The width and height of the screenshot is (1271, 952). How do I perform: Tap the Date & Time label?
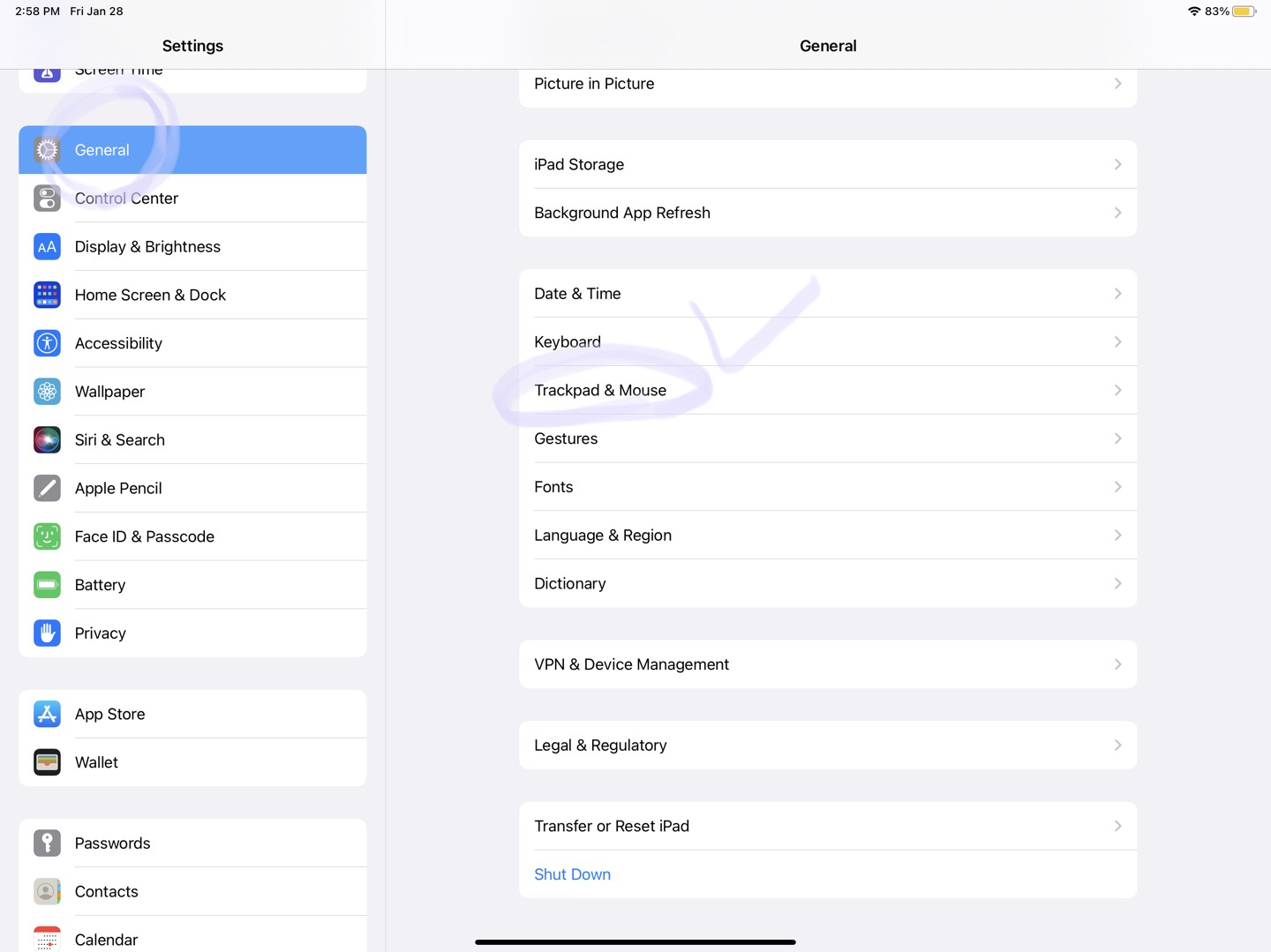click(x=577, y=294)
